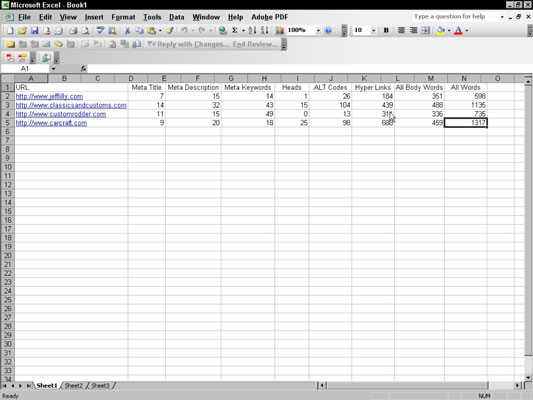Viewport: 533px width, 400px height.
Task: Open the http://www.jeffilly.com link
Action: [49, 97]
